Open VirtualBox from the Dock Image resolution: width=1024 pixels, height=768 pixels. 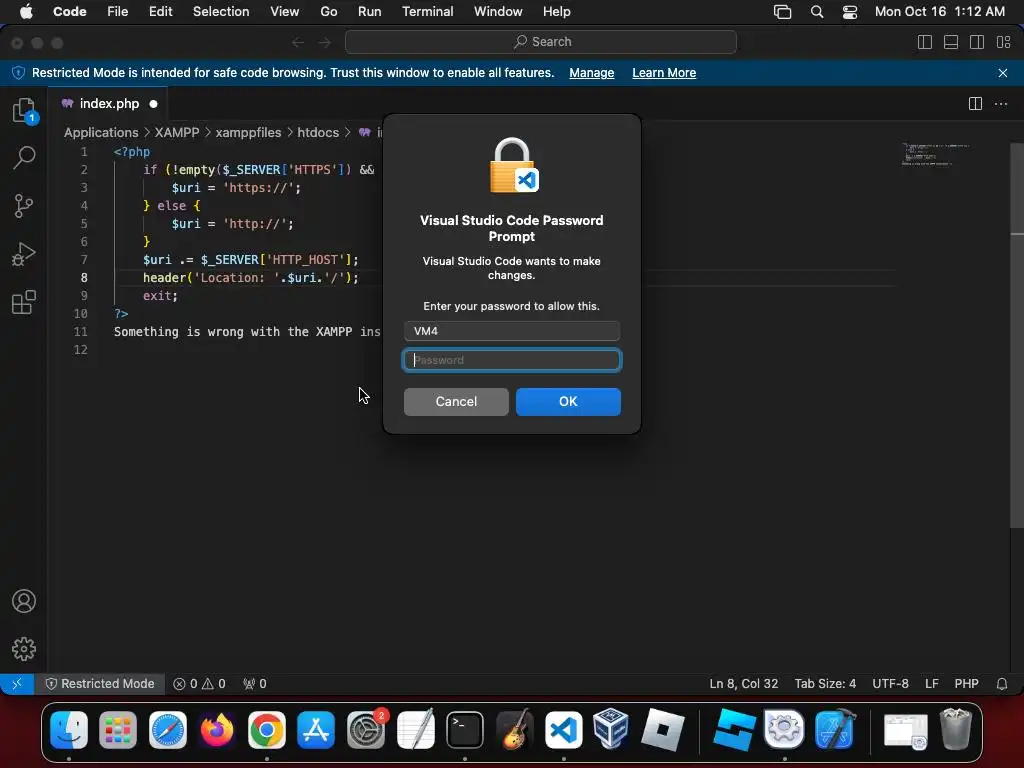(x=611, y=728)
